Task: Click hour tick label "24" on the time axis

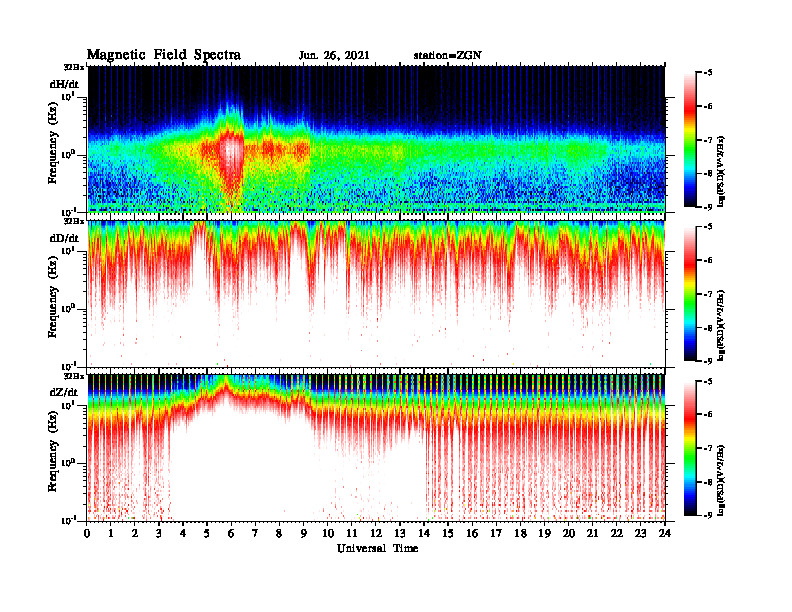Action: tap(665, 534)
